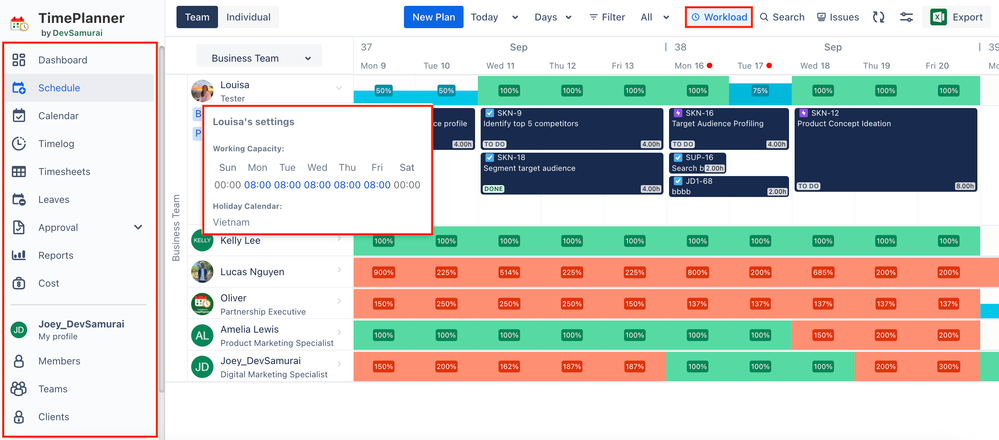Open the Business Team selector dropdown
The width and height of the screenshot is (999, 440).
pos(259,58)
